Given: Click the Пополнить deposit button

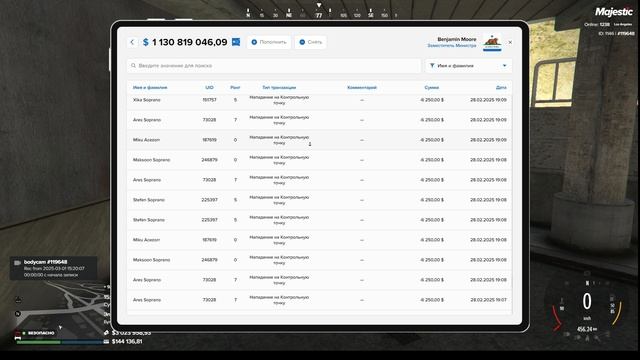Looking at the screenshot, I should pos(269,42).
